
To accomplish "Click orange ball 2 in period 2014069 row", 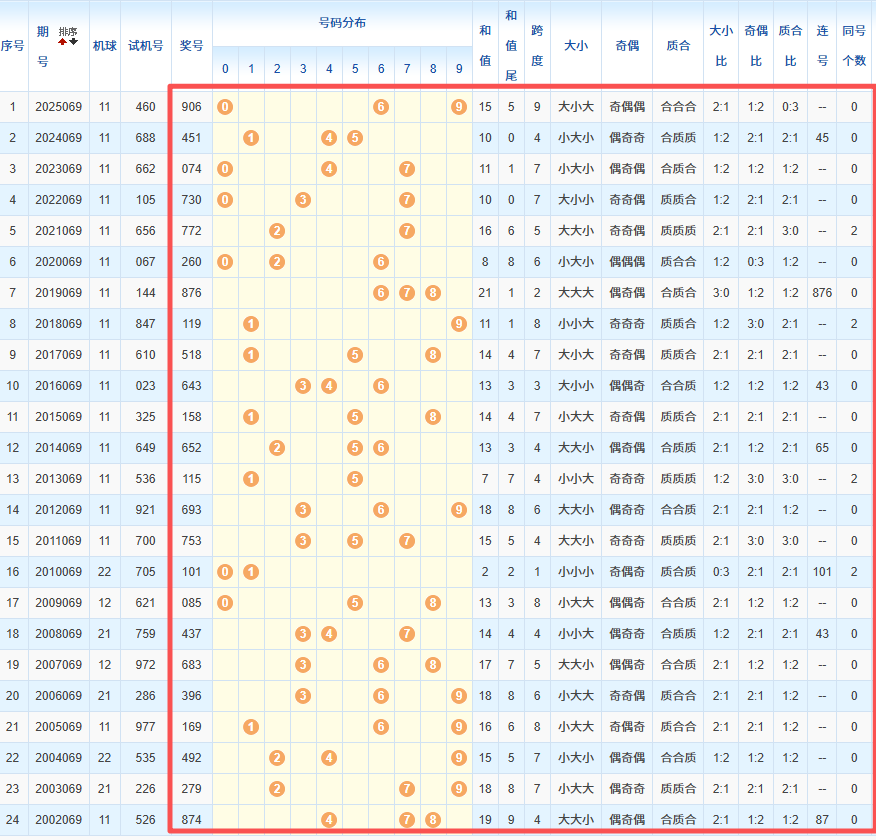I will click(277, 448).
